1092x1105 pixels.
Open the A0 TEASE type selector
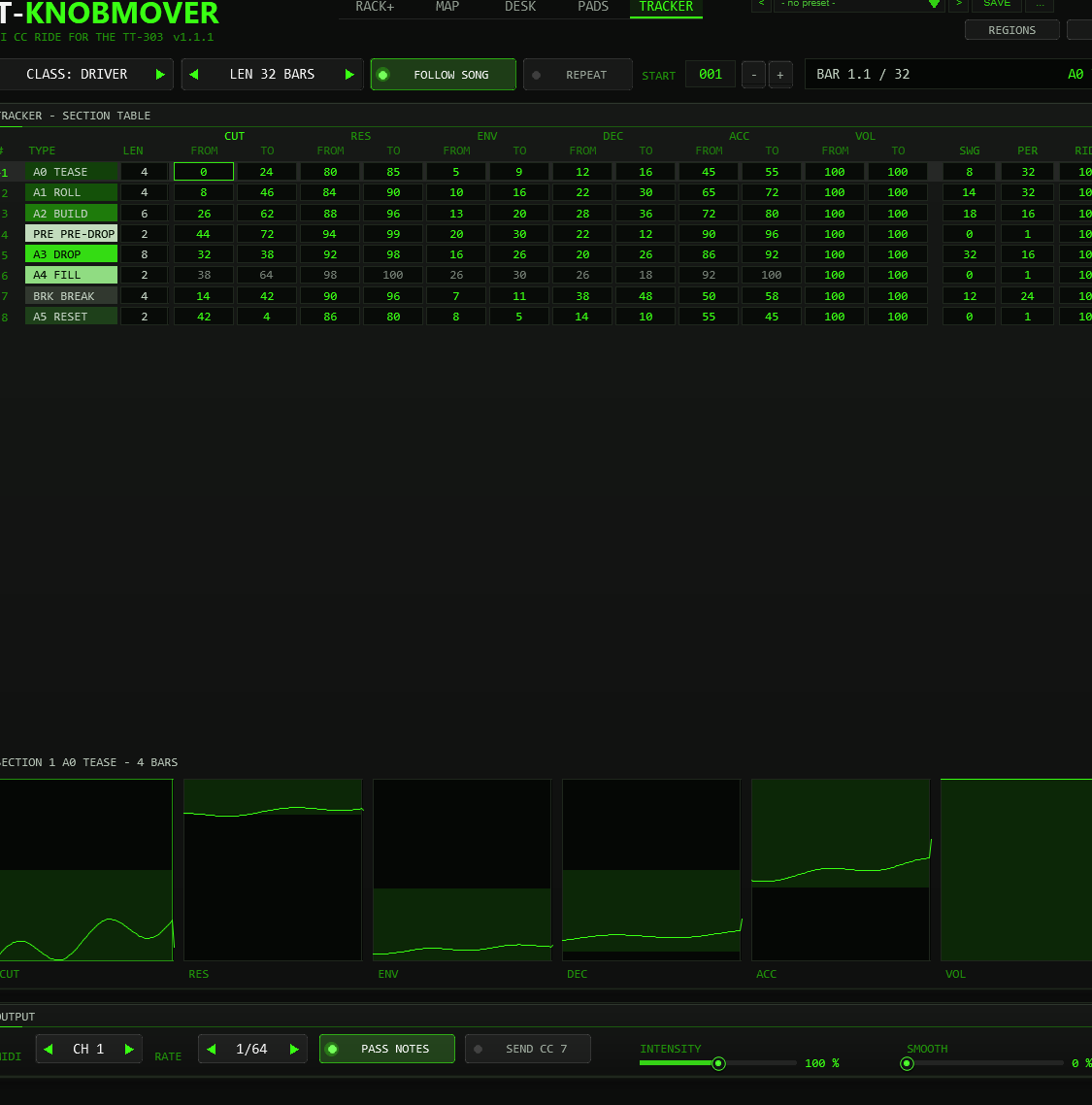[71, 172]
